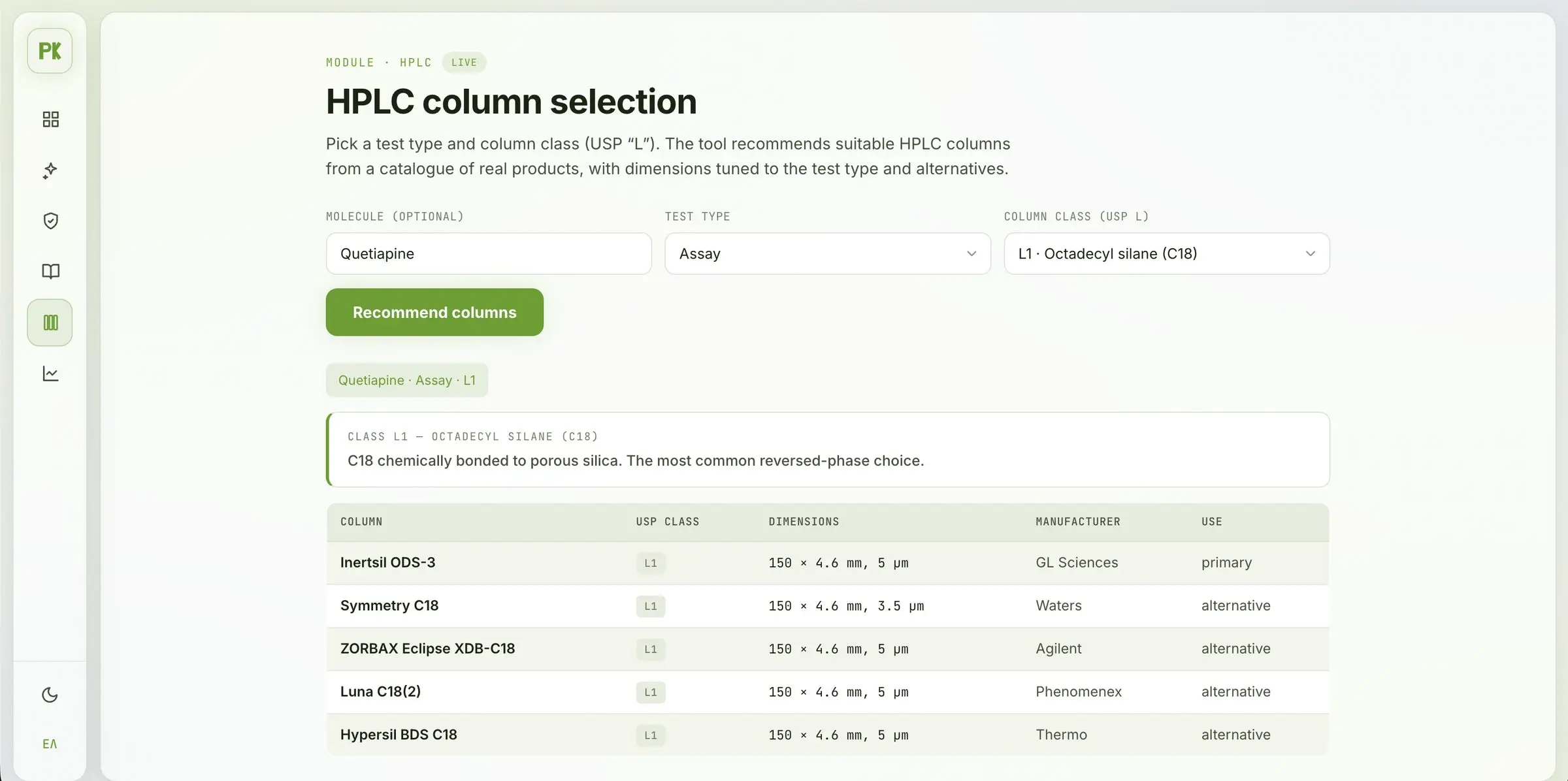Open the sparkle AI assistant sidebar icon
Image resolution: width=1568 pixels, height=781 pixels.
tap(50, 170)
